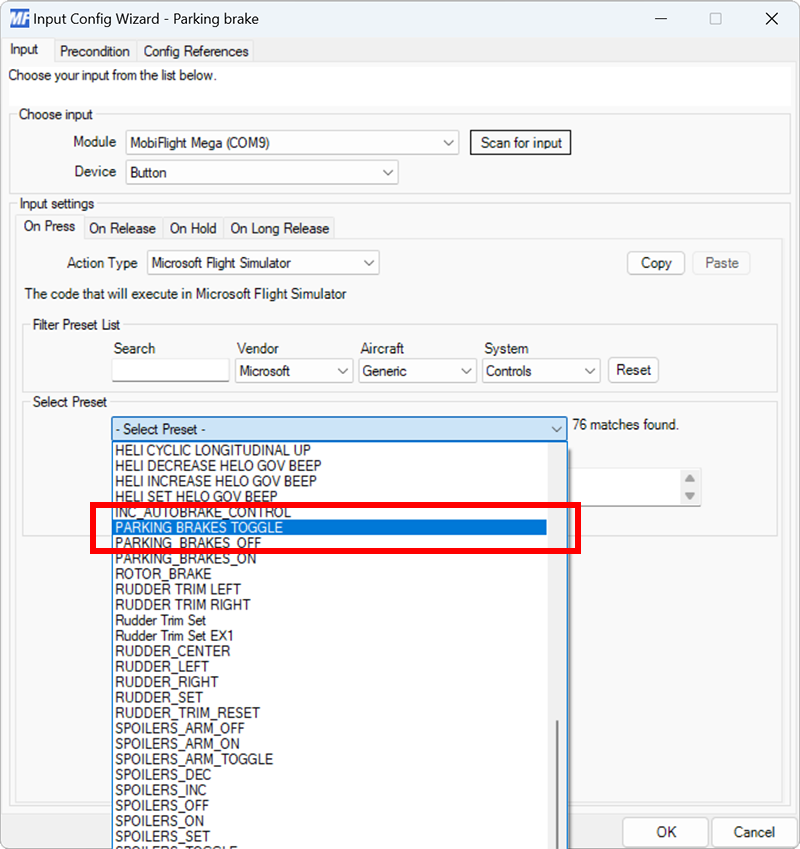The image size is (800, 849).
Task: Confirm the configuration with OK
Action: [x=665, y=832]
